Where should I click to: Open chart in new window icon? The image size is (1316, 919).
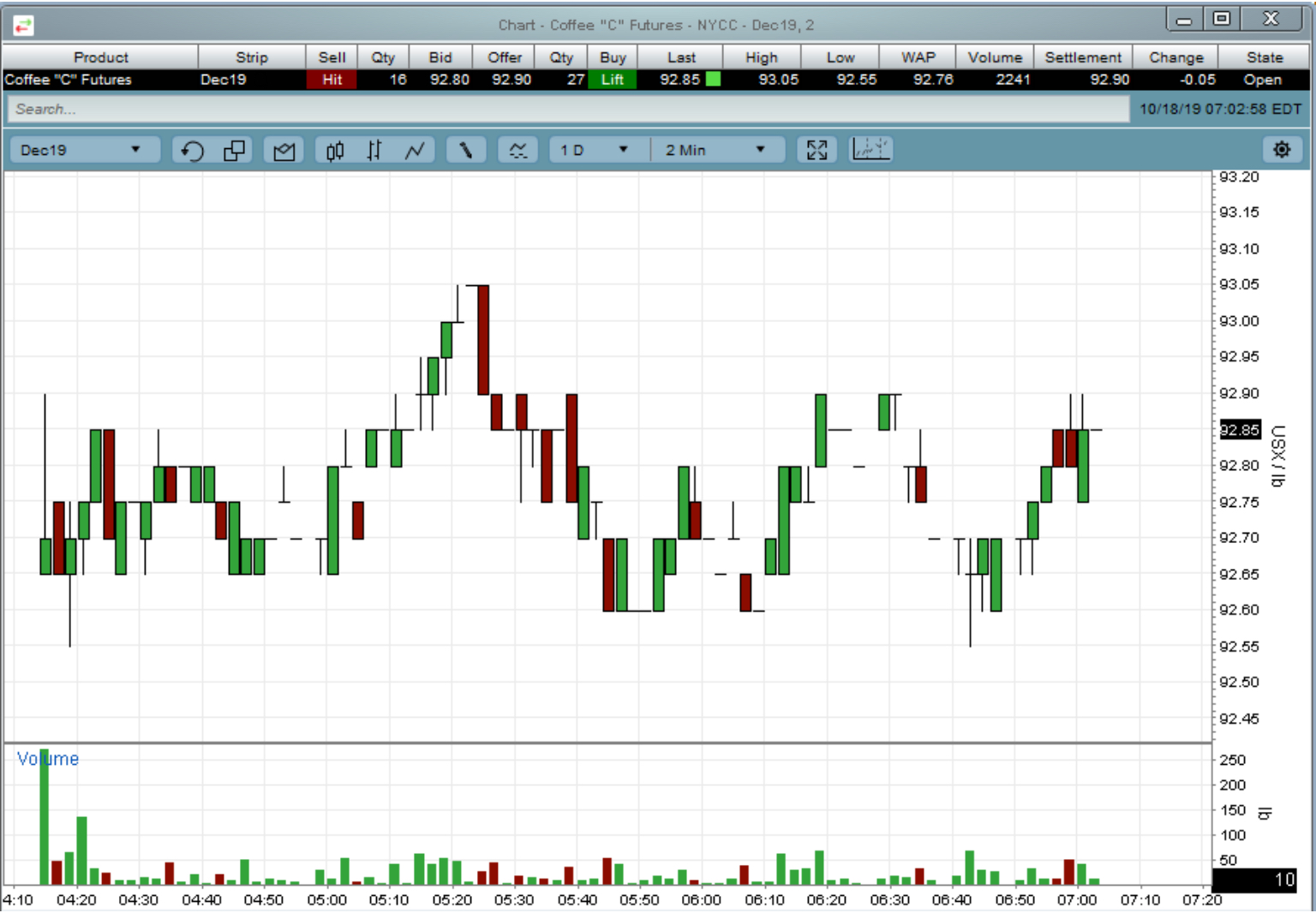tap(234, 151)
